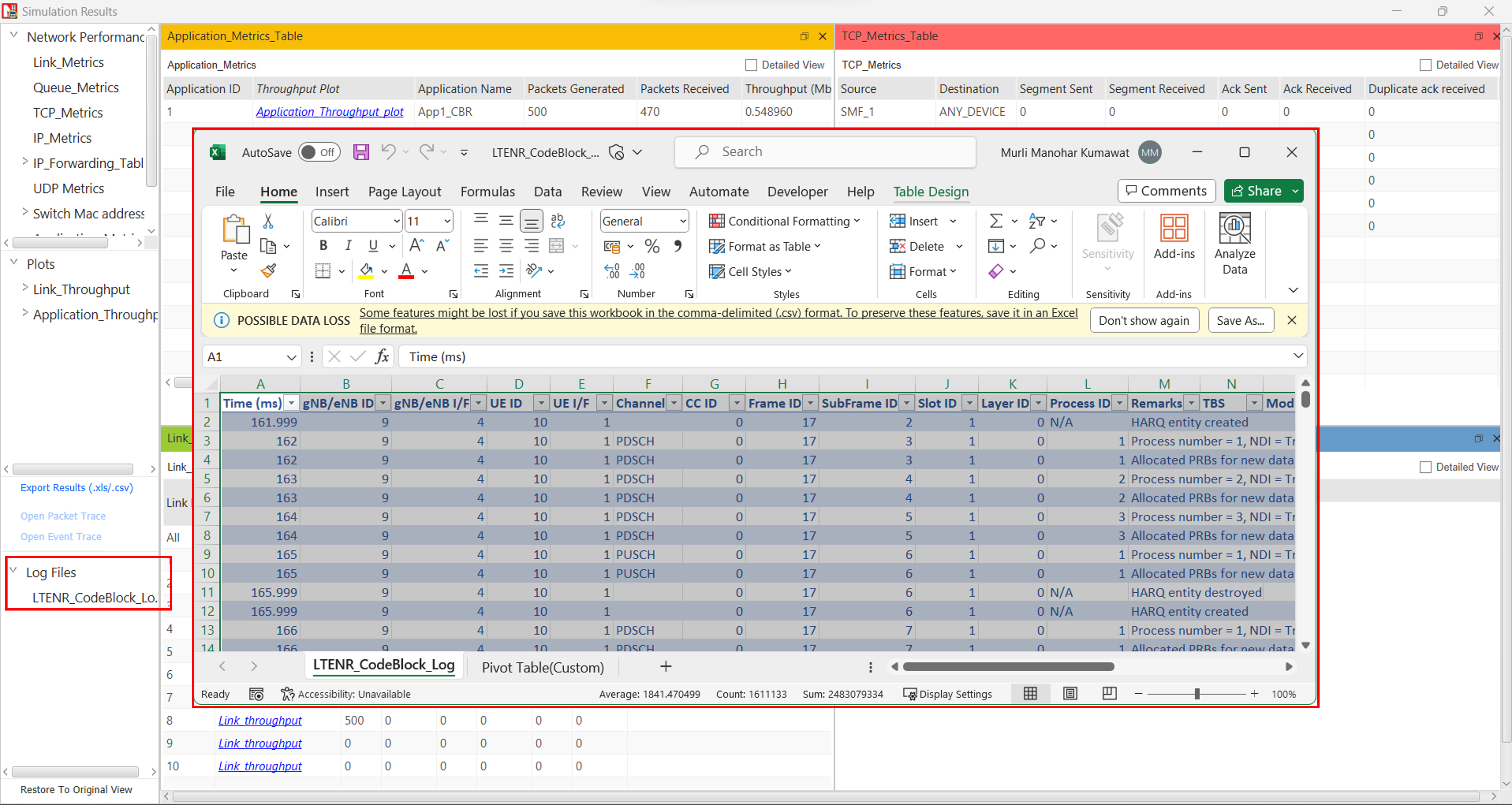Click the Format Painter brush icon

point(268,270)
